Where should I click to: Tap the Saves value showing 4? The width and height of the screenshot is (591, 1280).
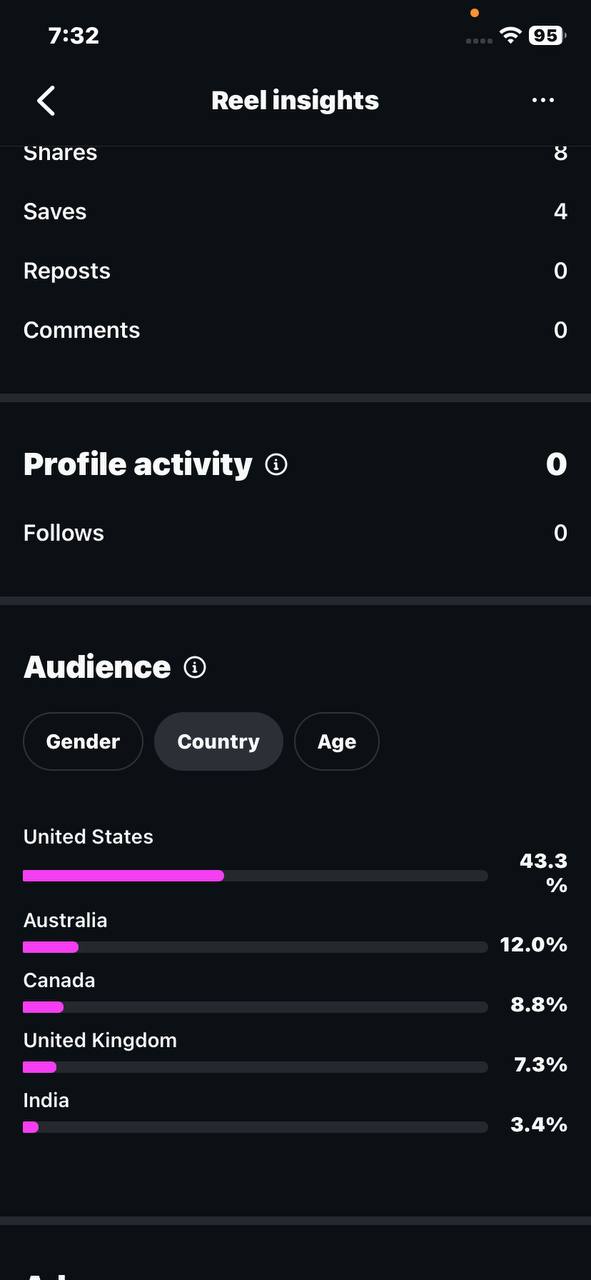click(x=561, y=211)
